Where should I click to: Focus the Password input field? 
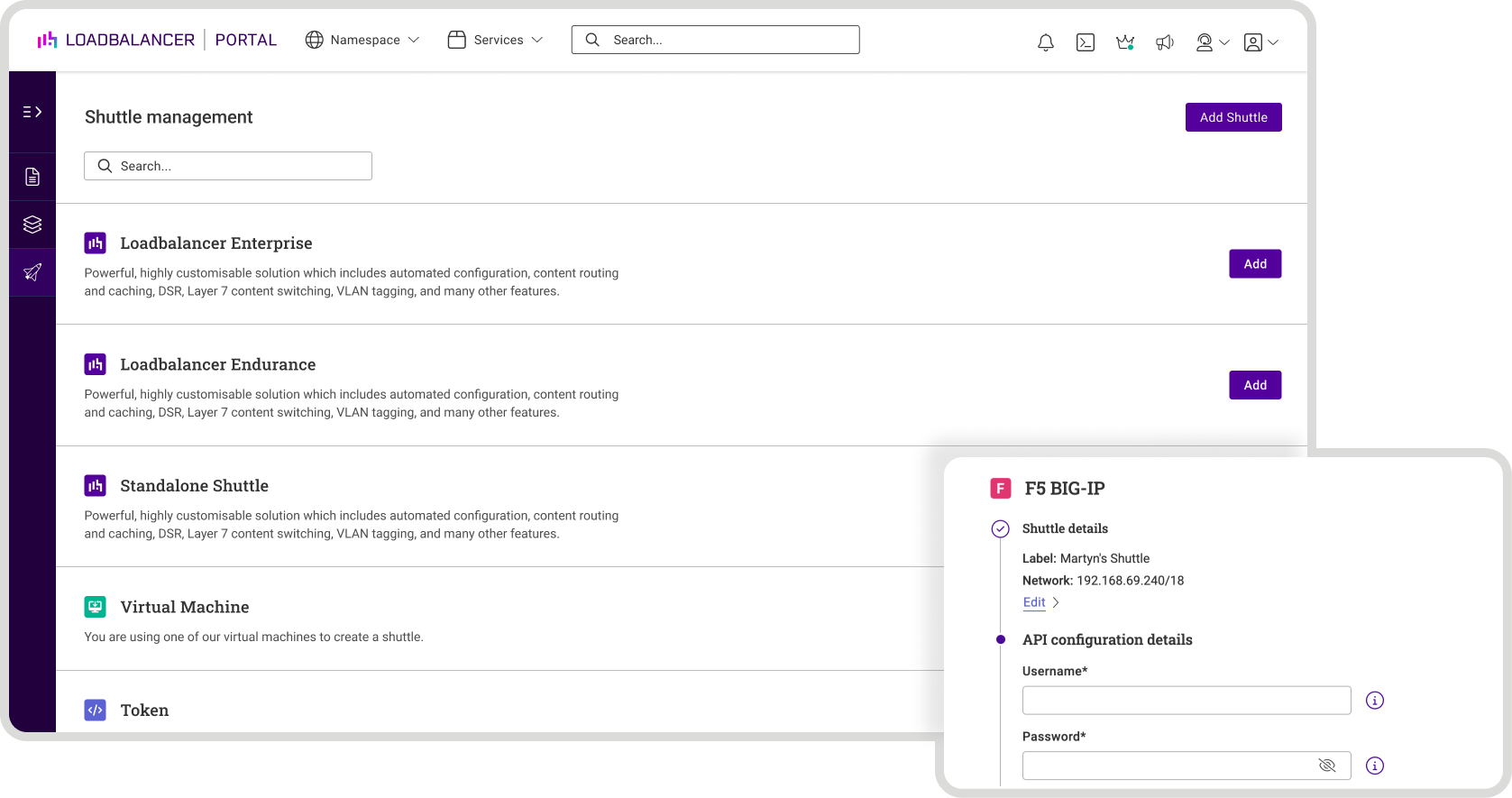pos(1187,766)
